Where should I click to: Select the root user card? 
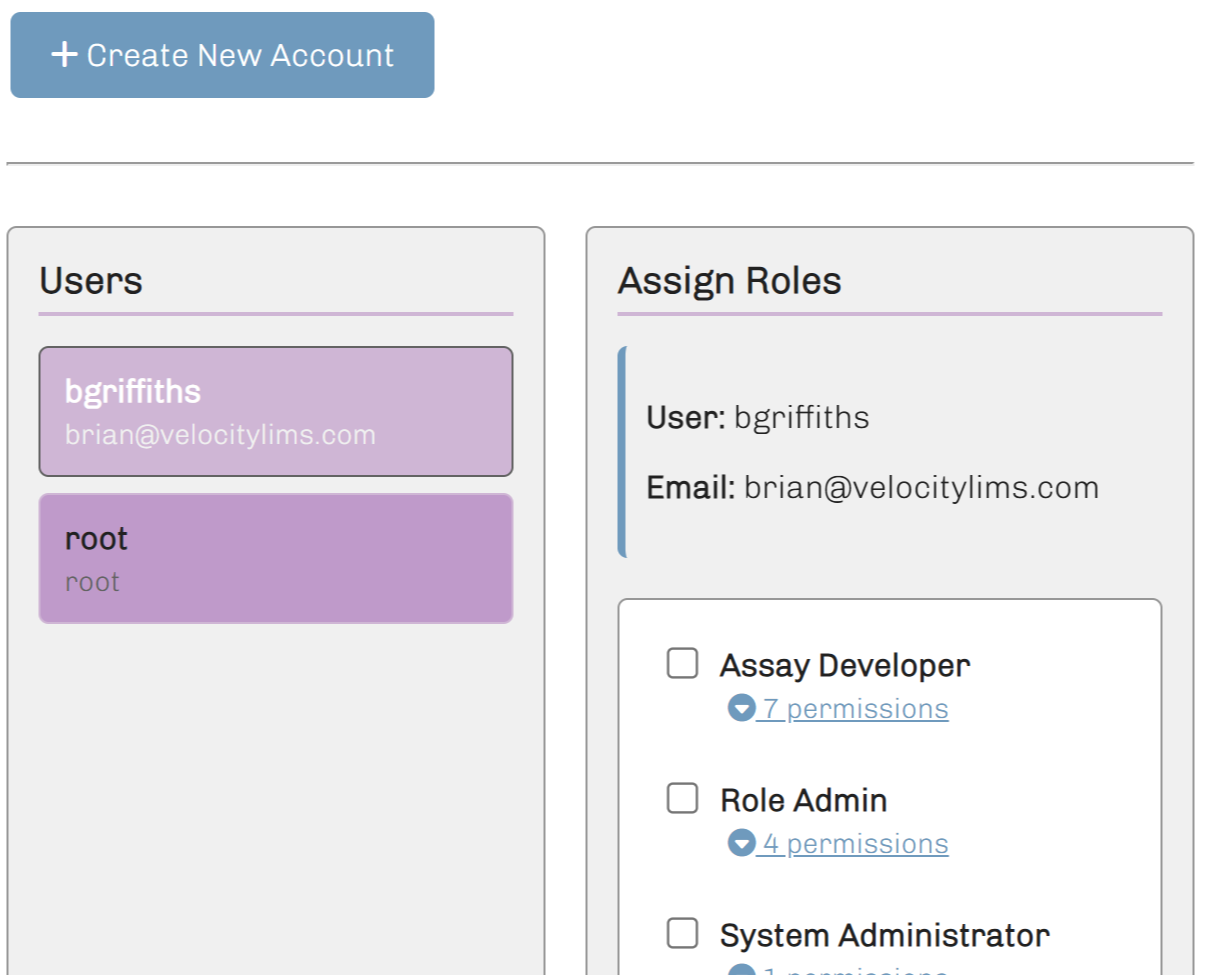click(x=275, y=558)
